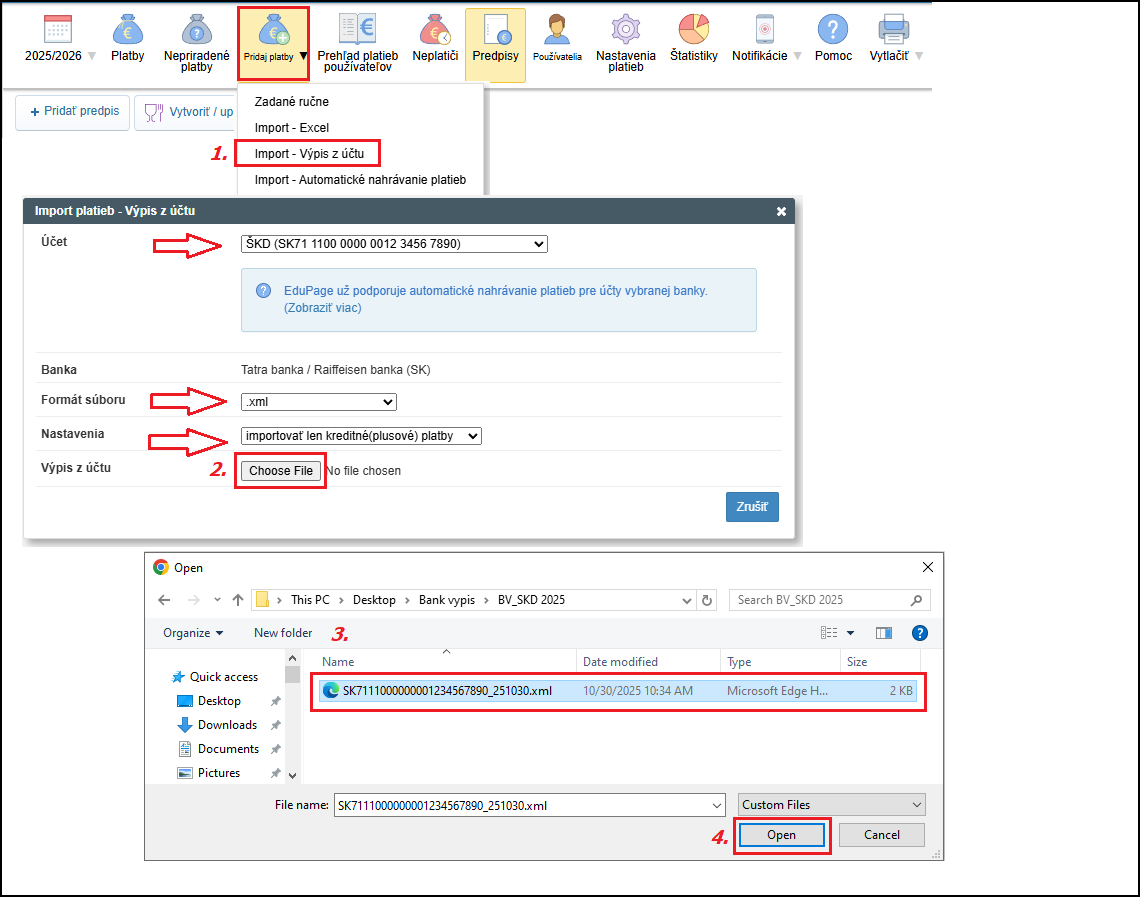Viewport: 1140px width, 897px height.
Task: Open Prehľad platieb používateľov icon
Action: click(357, 30)
